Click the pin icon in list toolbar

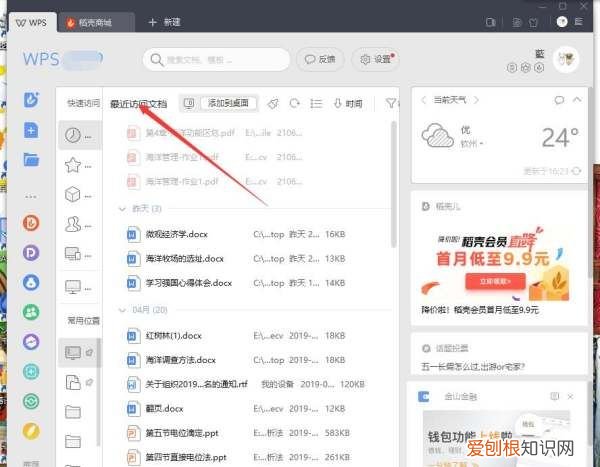tap(273, 103)
